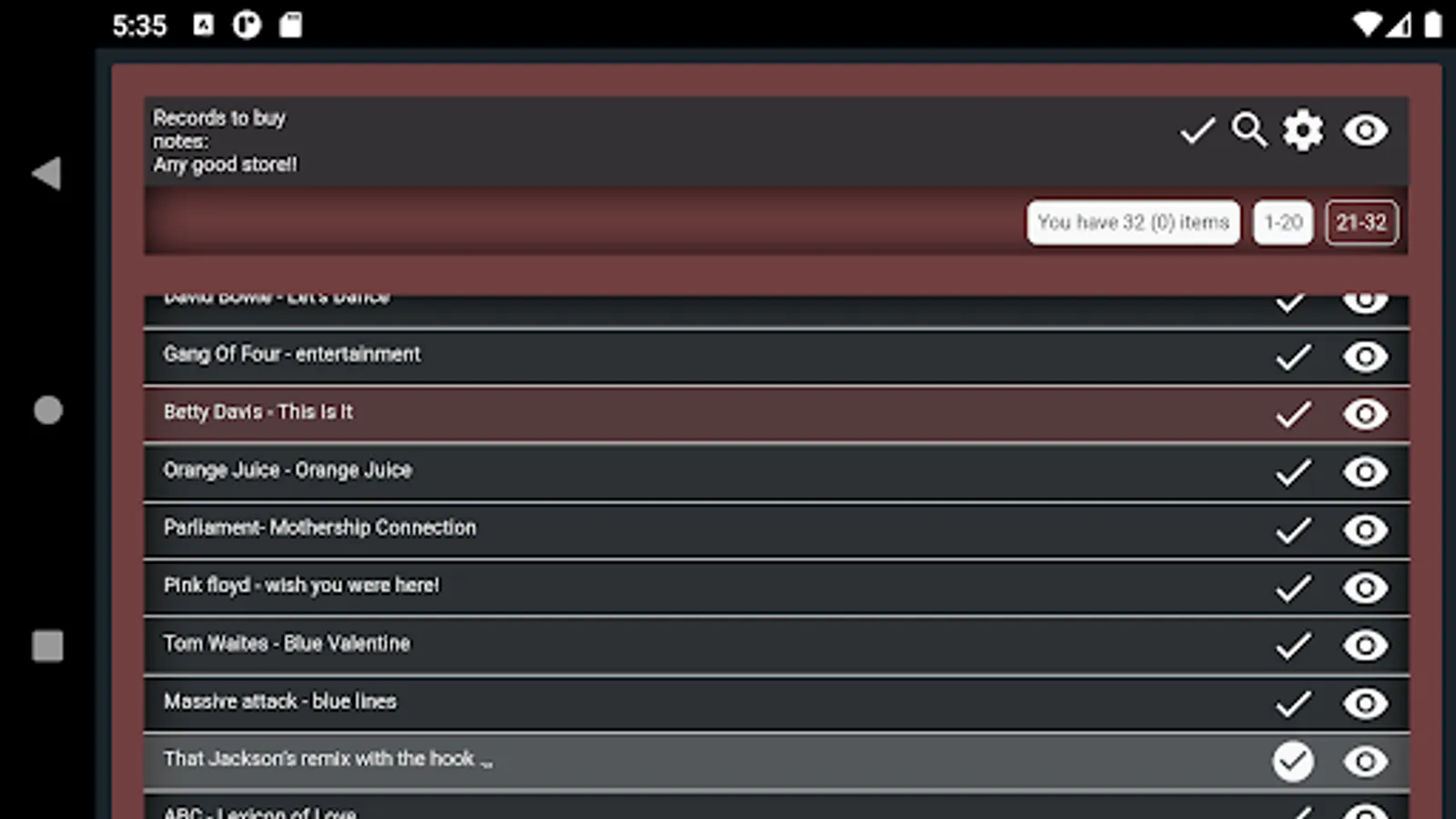The width and height of the screenshot is (1456, 819).
Task: Tap the Android home navigation button
Action: click(48, 410)
